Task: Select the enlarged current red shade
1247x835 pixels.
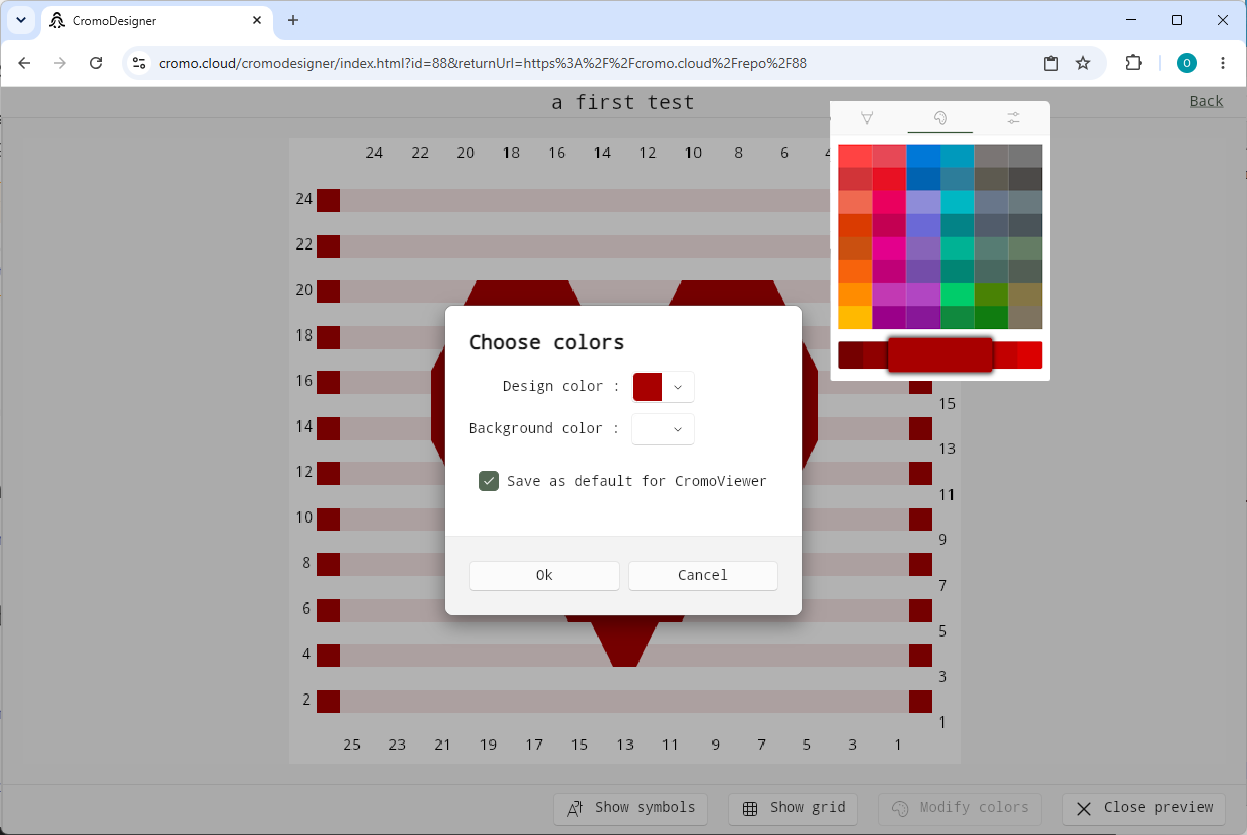Action: [940, 355]
